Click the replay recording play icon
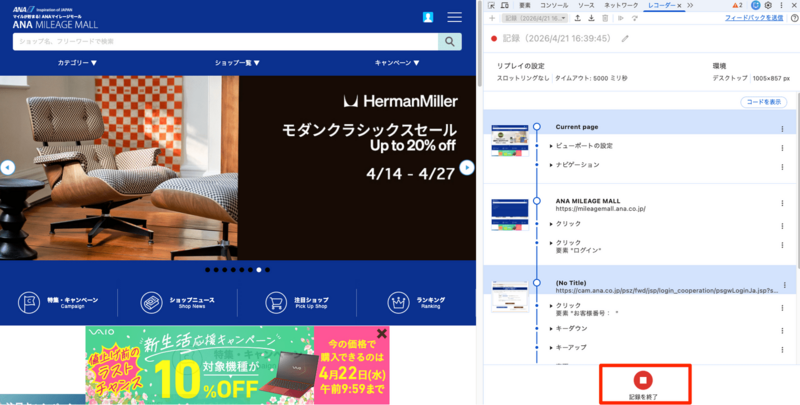800x405 pixels. (x=621, y=18)
